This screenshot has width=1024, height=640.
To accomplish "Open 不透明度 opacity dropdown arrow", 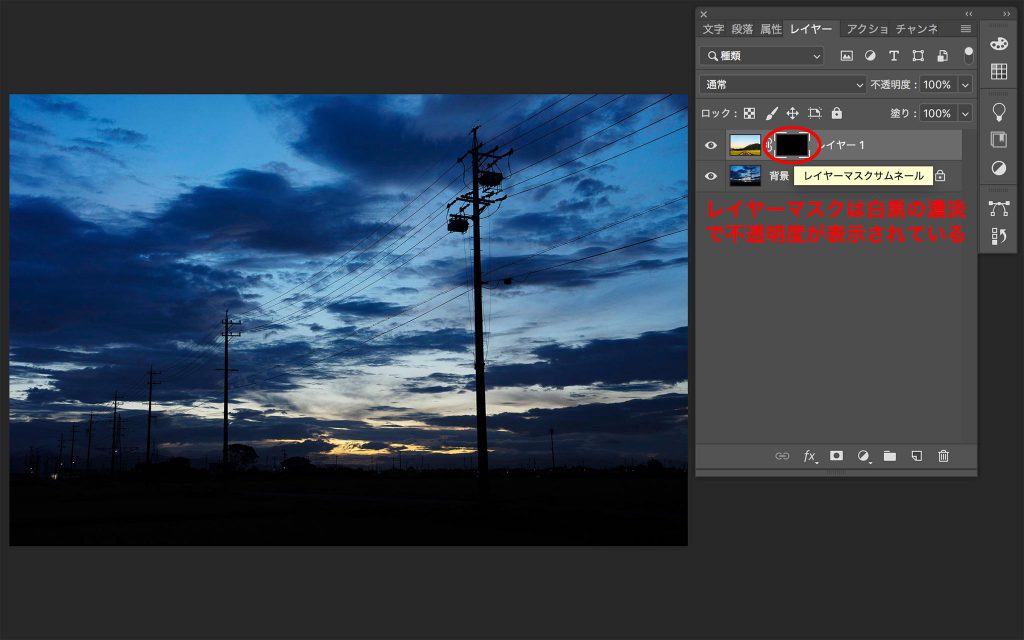I will click(x=965, y=85).
